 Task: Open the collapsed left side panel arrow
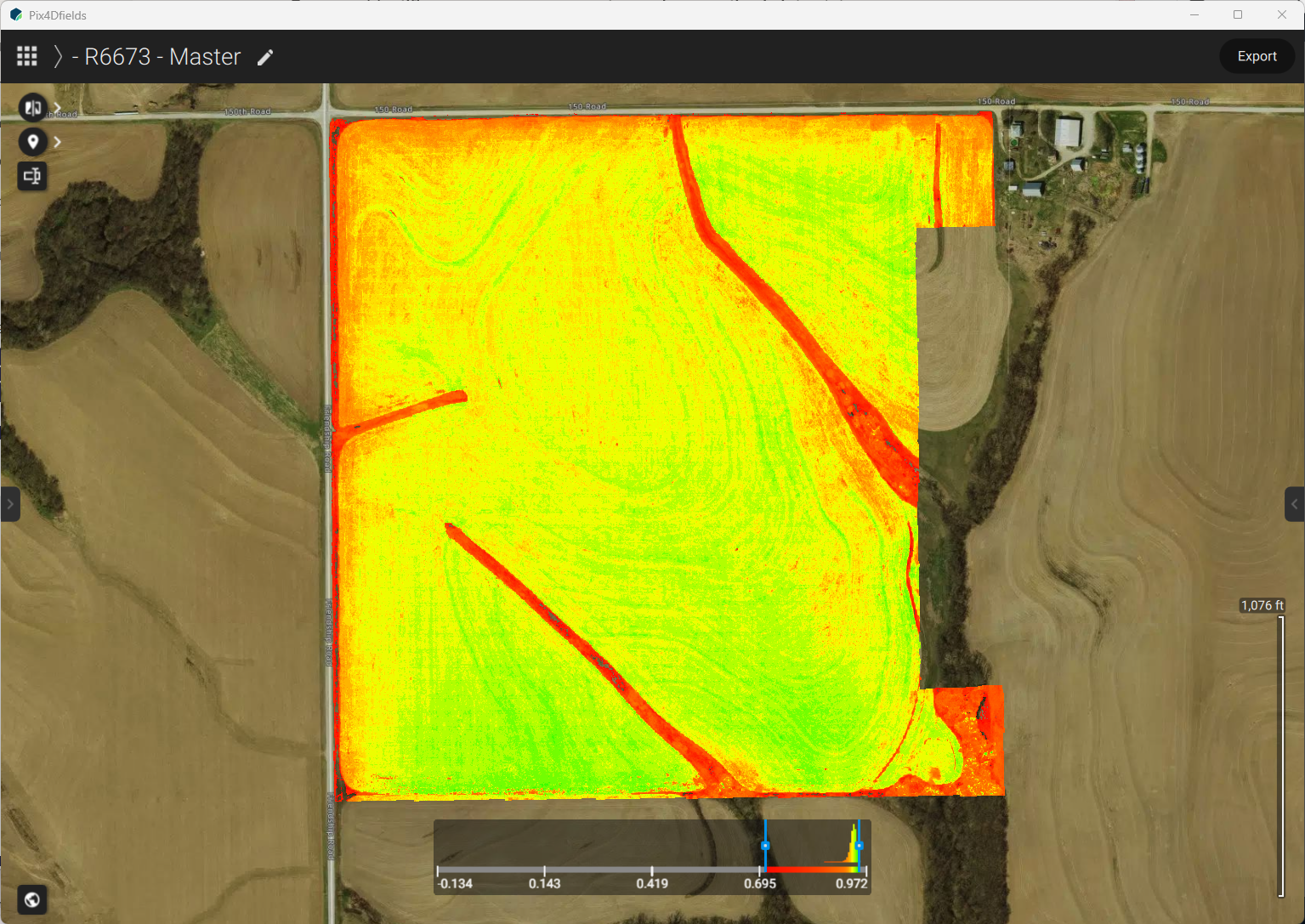tap(10, 504)
